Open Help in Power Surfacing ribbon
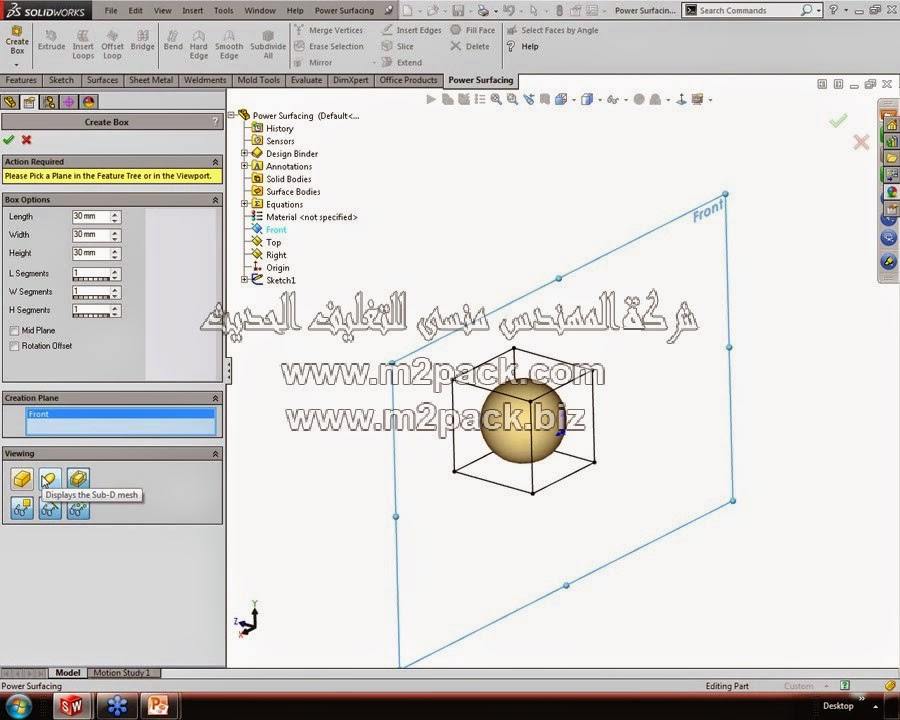Image resolution: width=900 pixels, height=720 pixels. [522, 47]
